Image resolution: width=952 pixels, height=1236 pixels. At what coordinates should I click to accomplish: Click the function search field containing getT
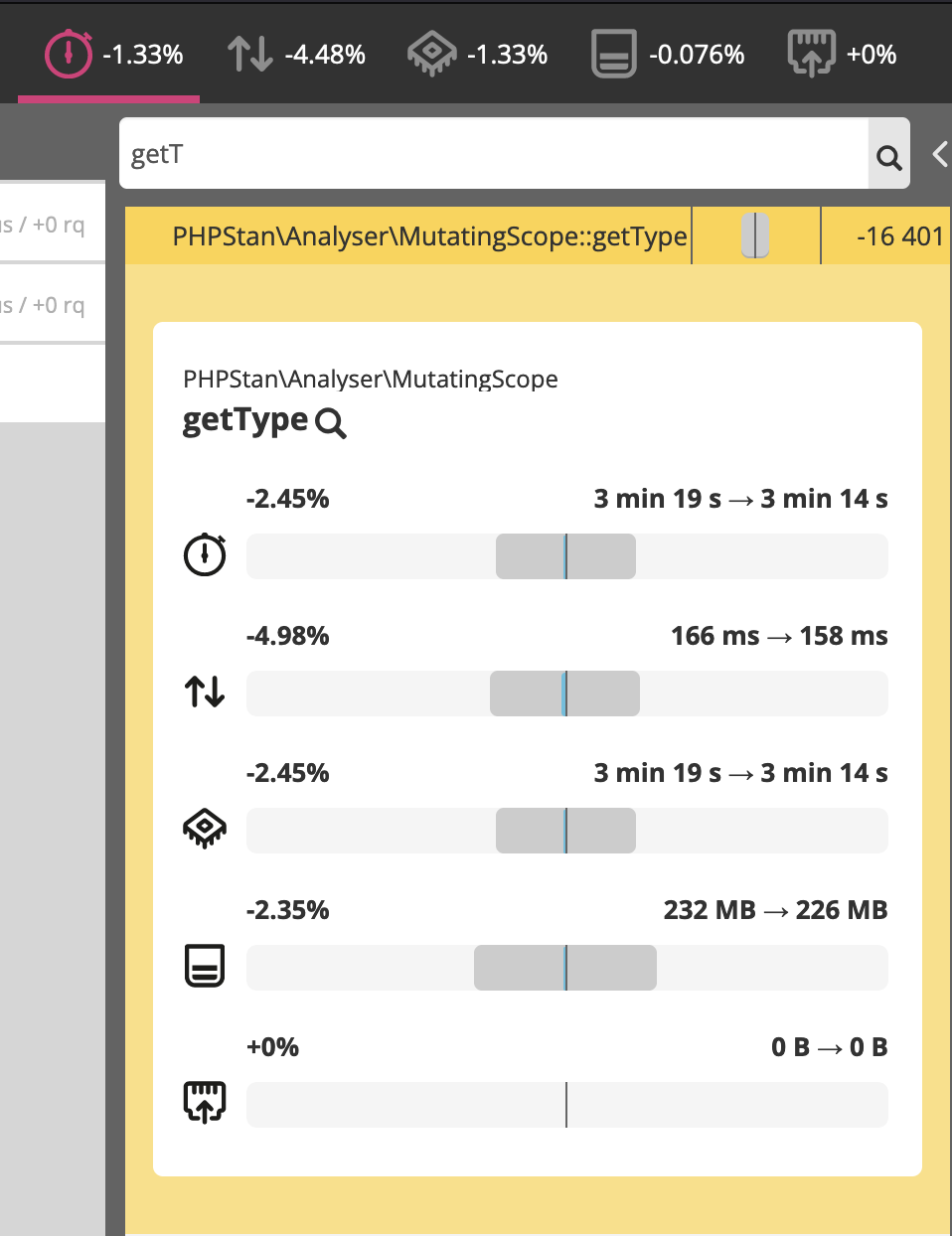(x=494, y=154)
